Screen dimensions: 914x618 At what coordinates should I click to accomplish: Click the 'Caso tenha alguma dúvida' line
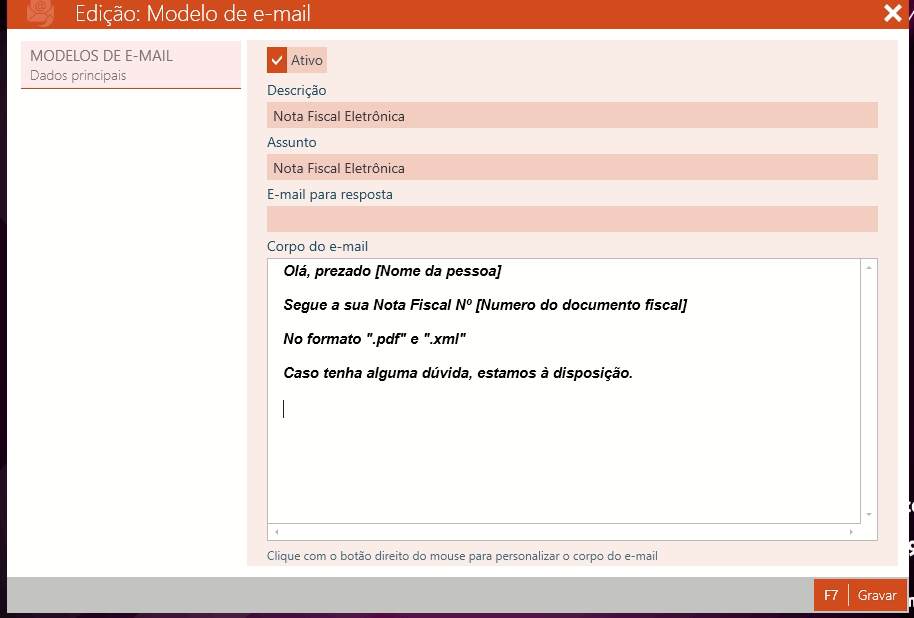(458, 373)
